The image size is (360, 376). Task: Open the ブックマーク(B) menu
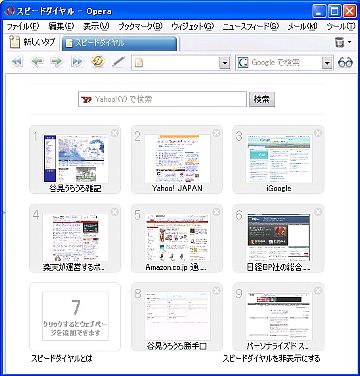click(140, 26)
